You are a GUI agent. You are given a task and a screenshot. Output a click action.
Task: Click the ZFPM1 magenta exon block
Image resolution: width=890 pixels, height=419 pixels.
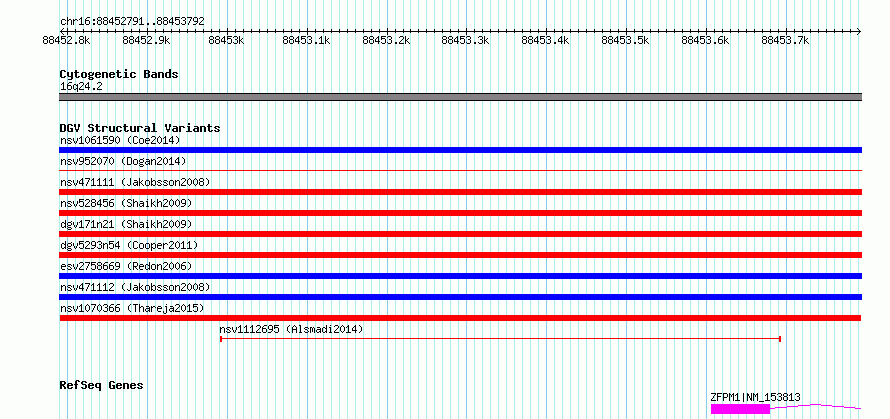click(740, 409)
